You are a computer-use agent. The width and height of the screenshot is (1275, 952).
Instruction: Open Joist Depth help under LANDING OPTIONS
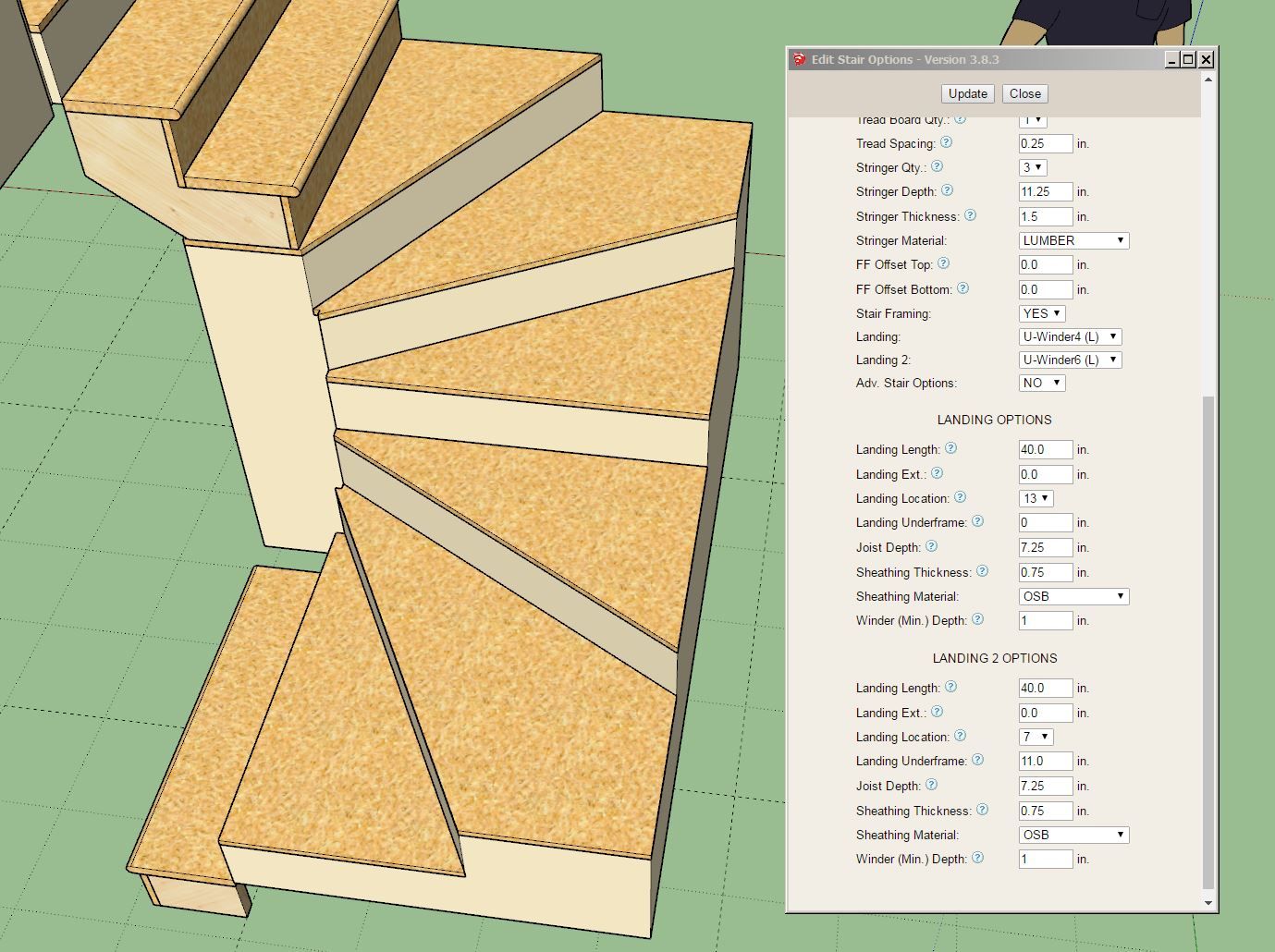931,546
